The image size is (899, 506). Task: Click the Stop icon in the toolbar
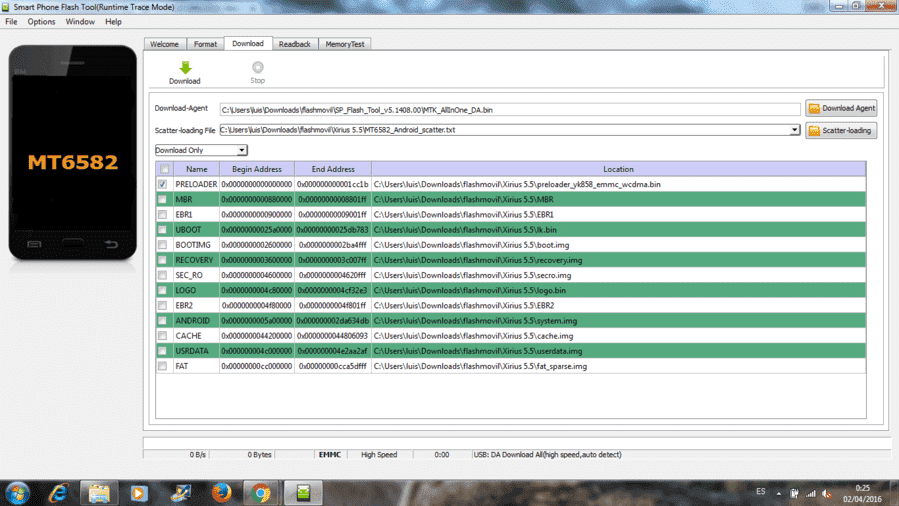[x=257, y=68]
